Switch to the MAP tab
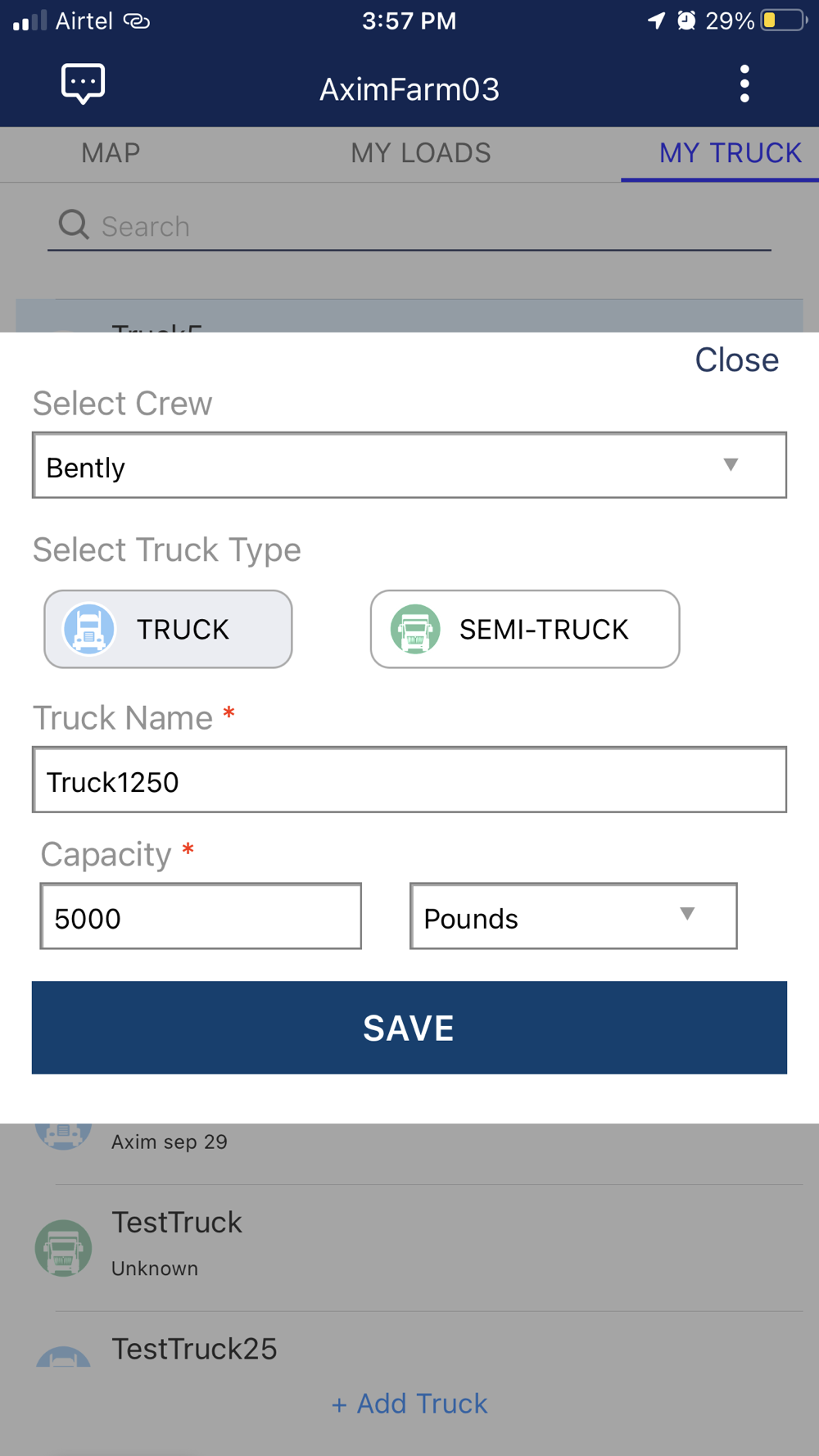819x1456 pixels. point(111,153)
